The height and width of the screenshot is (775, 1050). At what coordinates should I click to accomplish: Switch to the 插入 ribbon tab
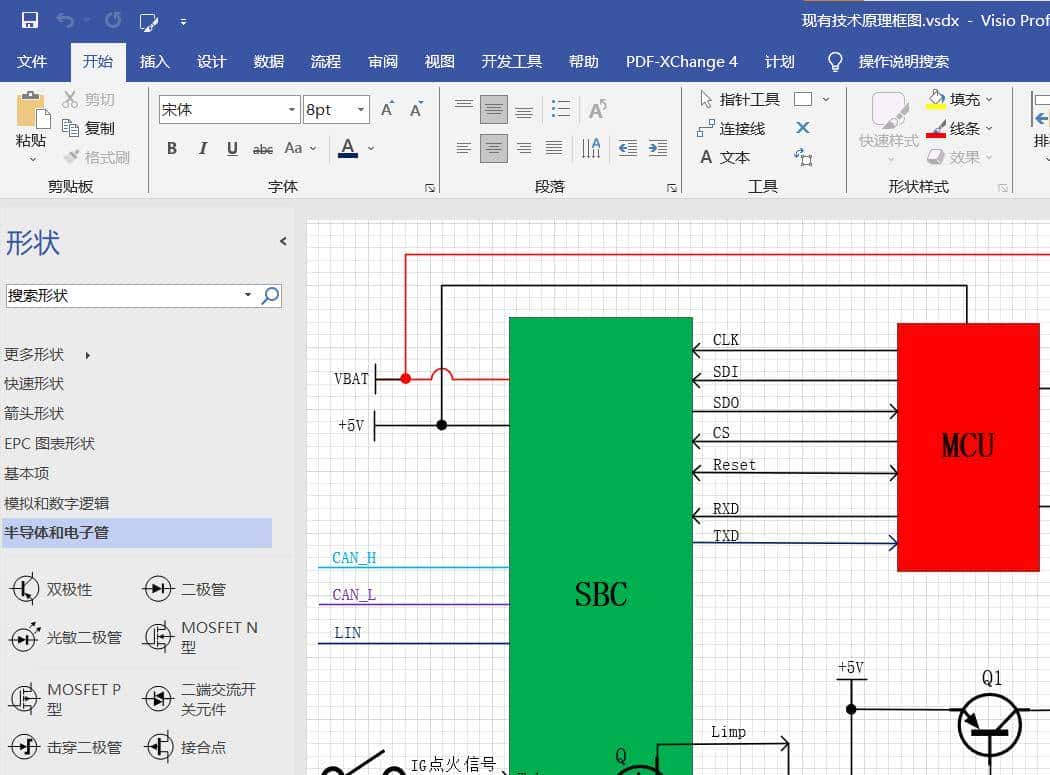(x=154, y=61)
